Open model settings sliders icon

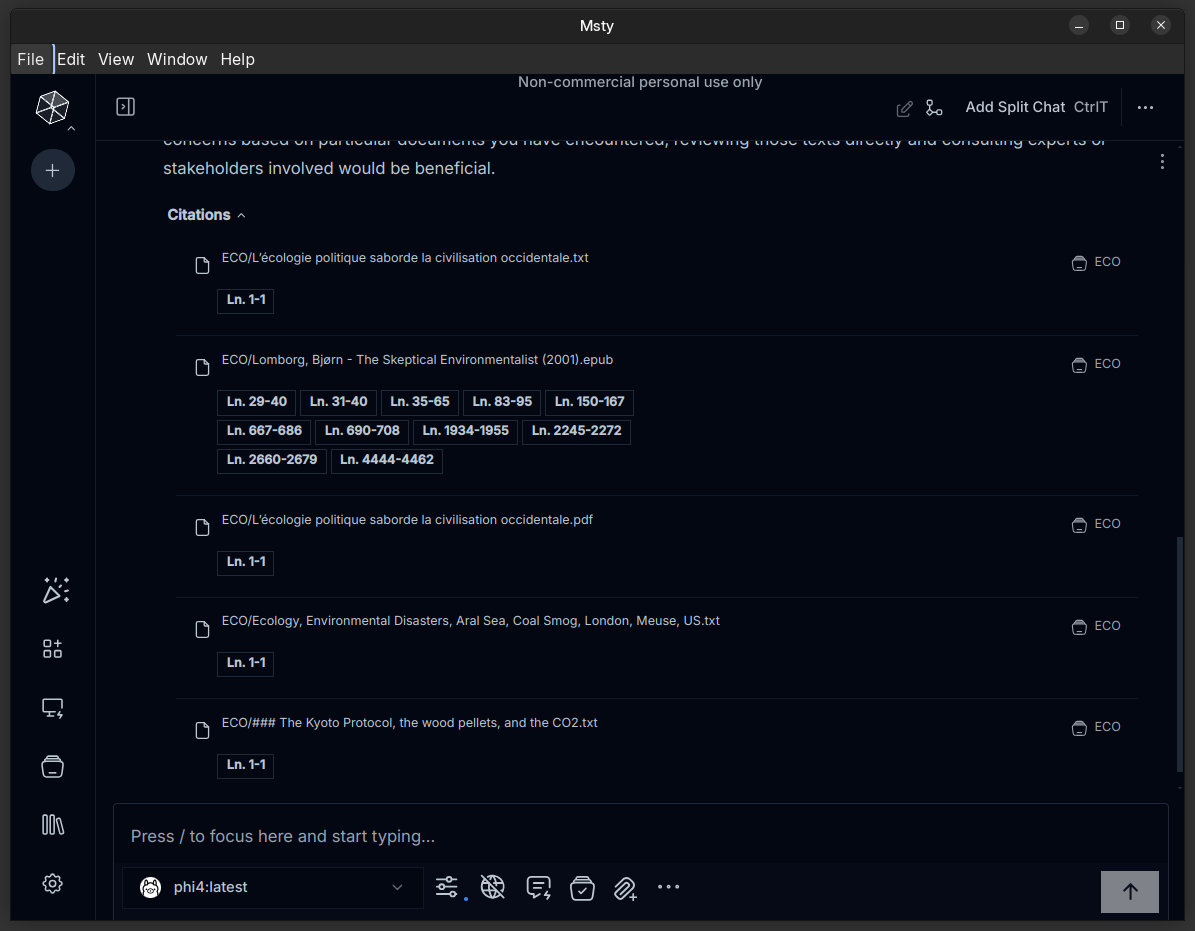point(447,887)
